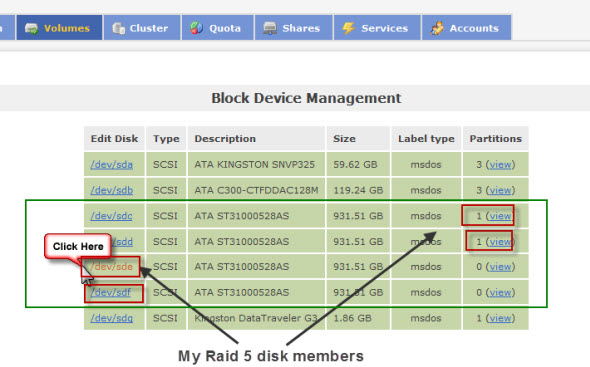Click the Block Device Management heading
This screenshot has width=590, height=367.
pos(306,98)
